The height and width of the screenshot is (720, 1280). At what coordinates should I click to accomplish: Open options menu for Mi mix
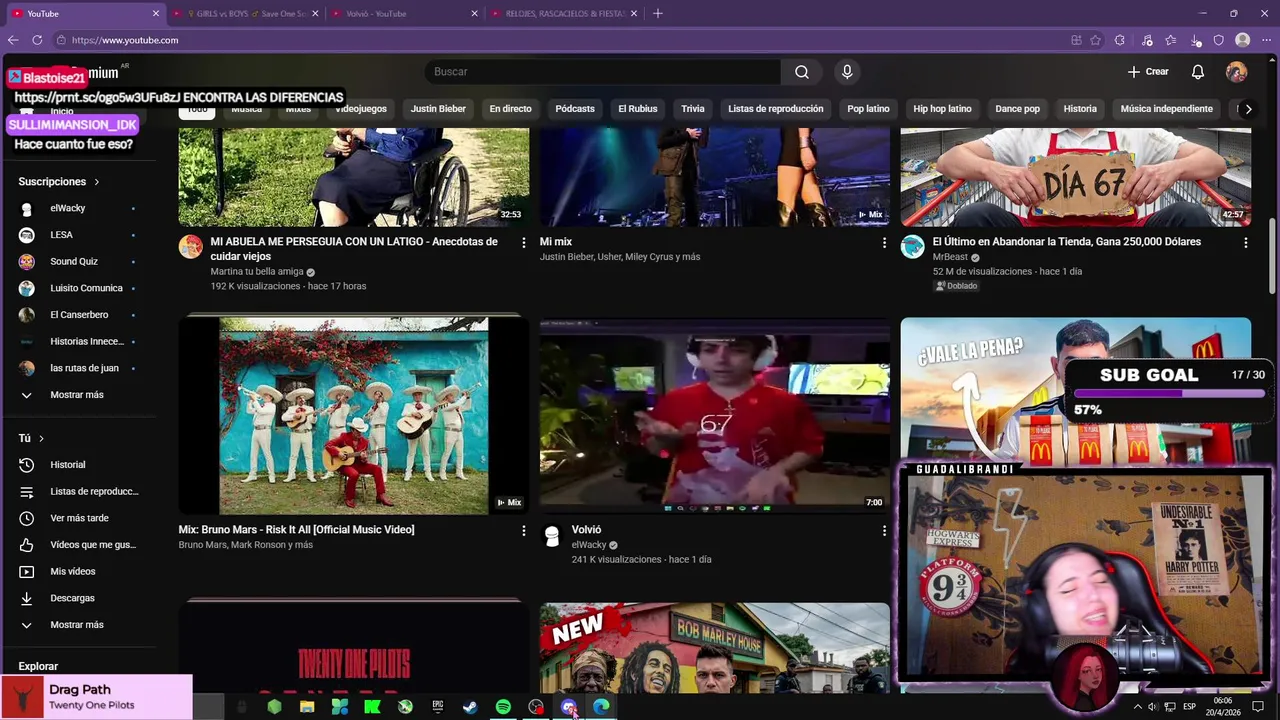point(884,243)
